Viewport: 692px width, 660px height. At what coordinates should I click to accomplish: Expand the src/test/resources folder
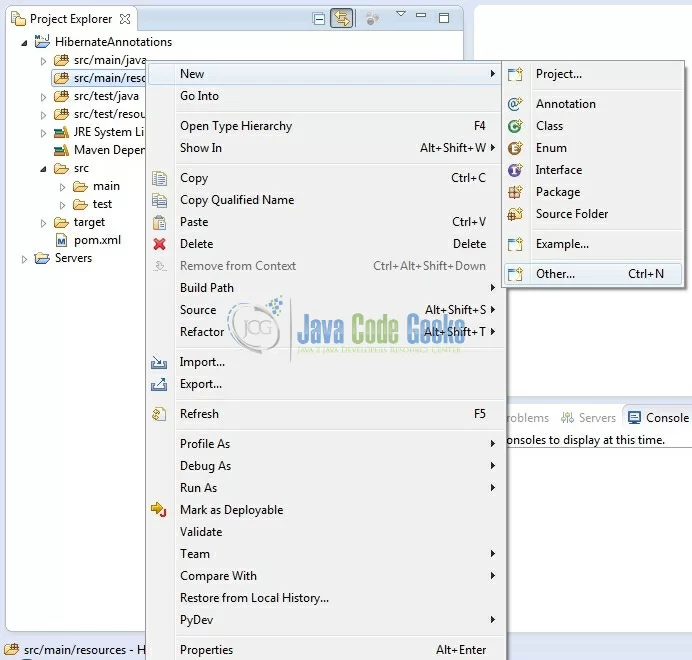[x=43, y=115]
